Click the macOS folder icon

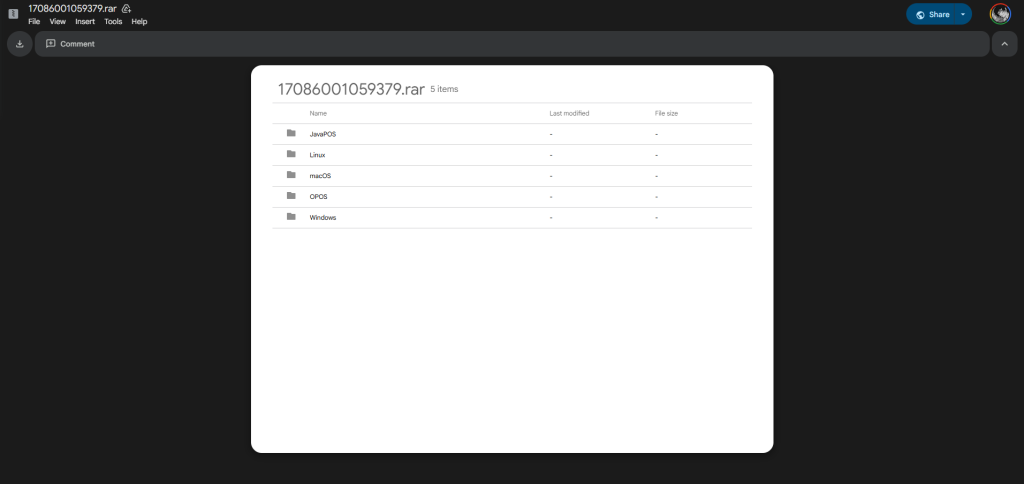[291, 175]
